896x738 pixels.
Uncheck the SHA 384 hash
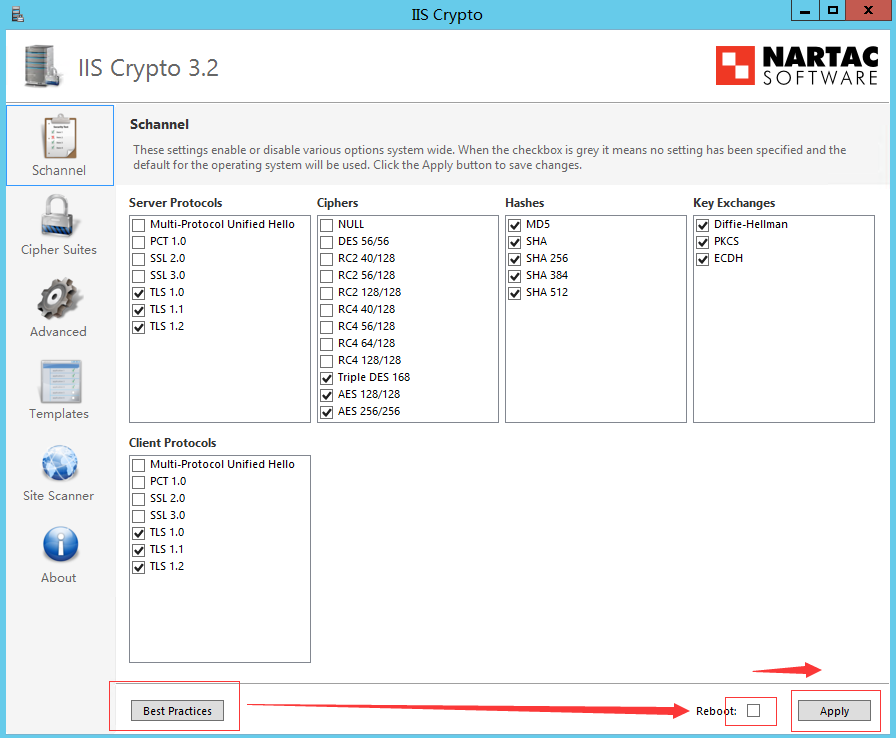coord(515,276)
